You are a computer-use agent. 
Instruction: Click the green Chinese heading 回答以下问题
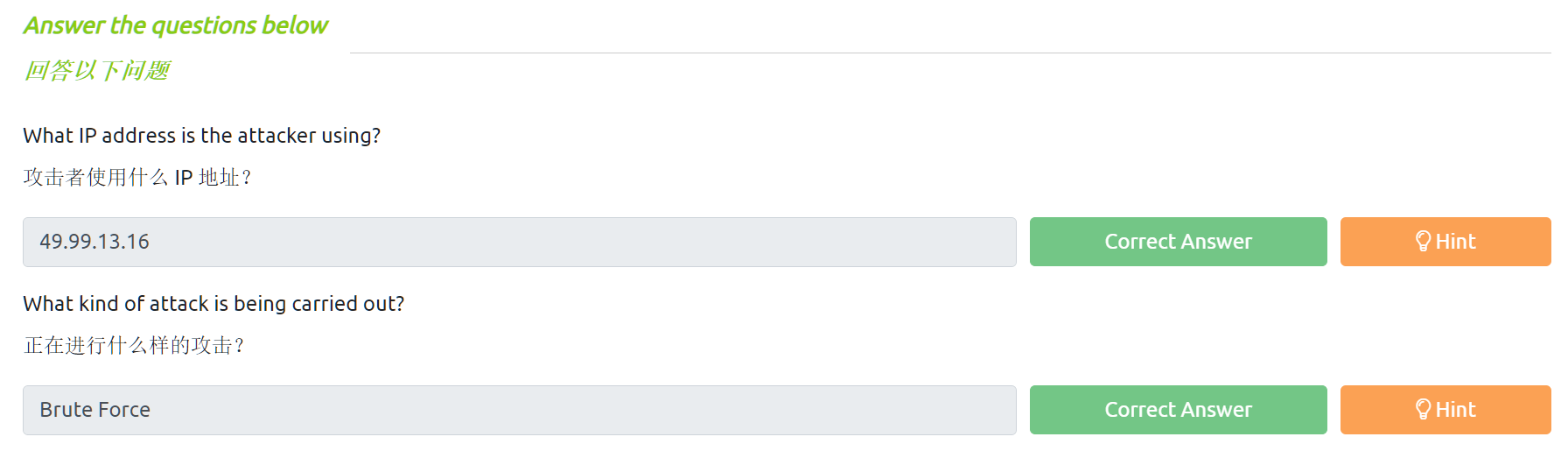(97, 70)
